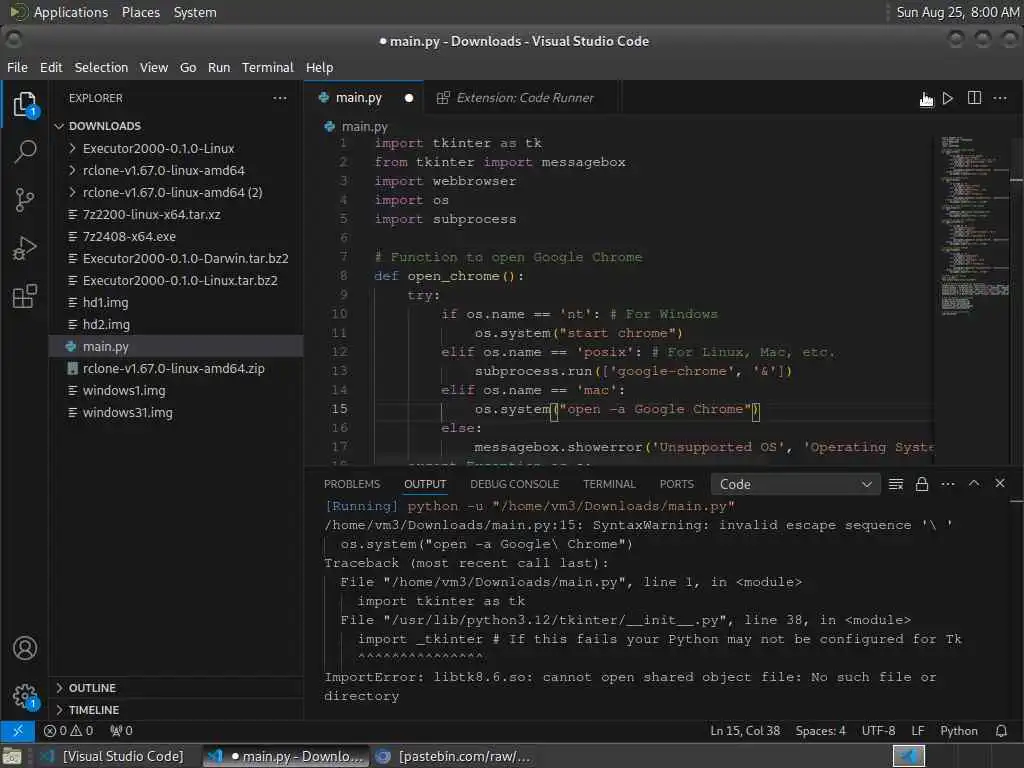Switch to the PROBLEMS panel tab
1024x768 pixels.
click(x=351, y=484)
